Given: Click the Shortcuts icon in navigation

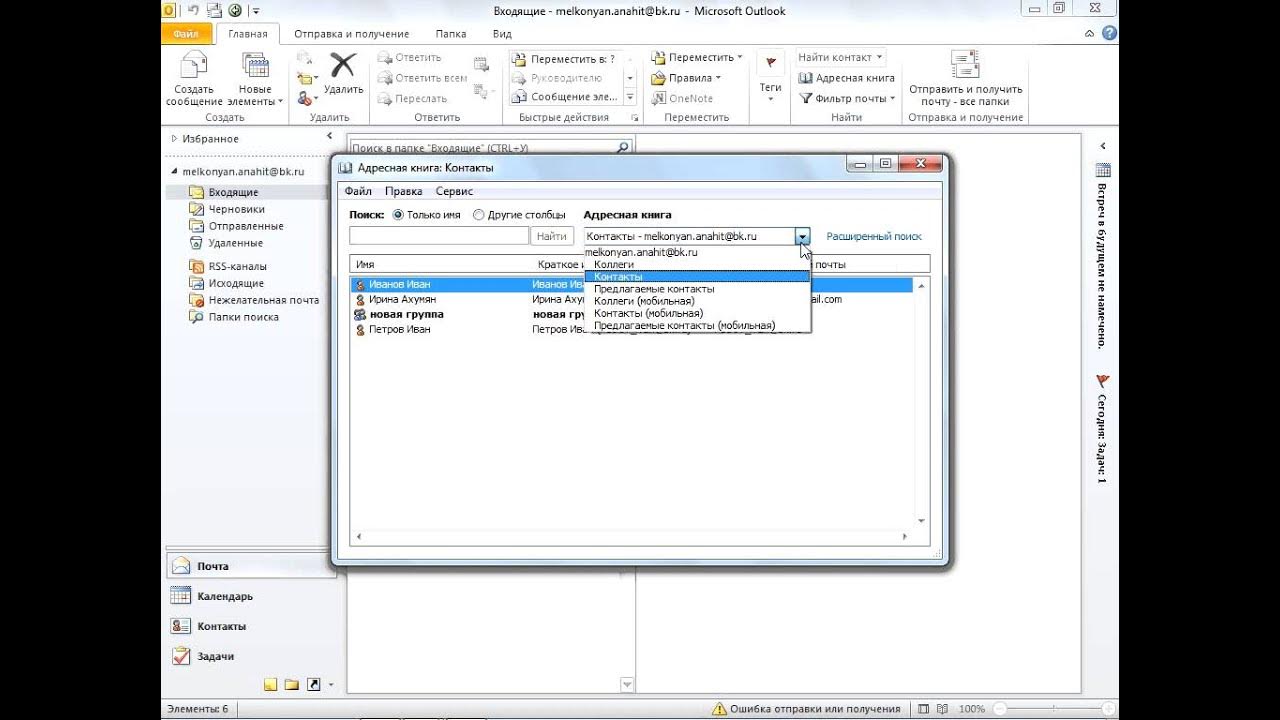Looking at the screenshot, I should pyautogui.click(x=313, y=685).
